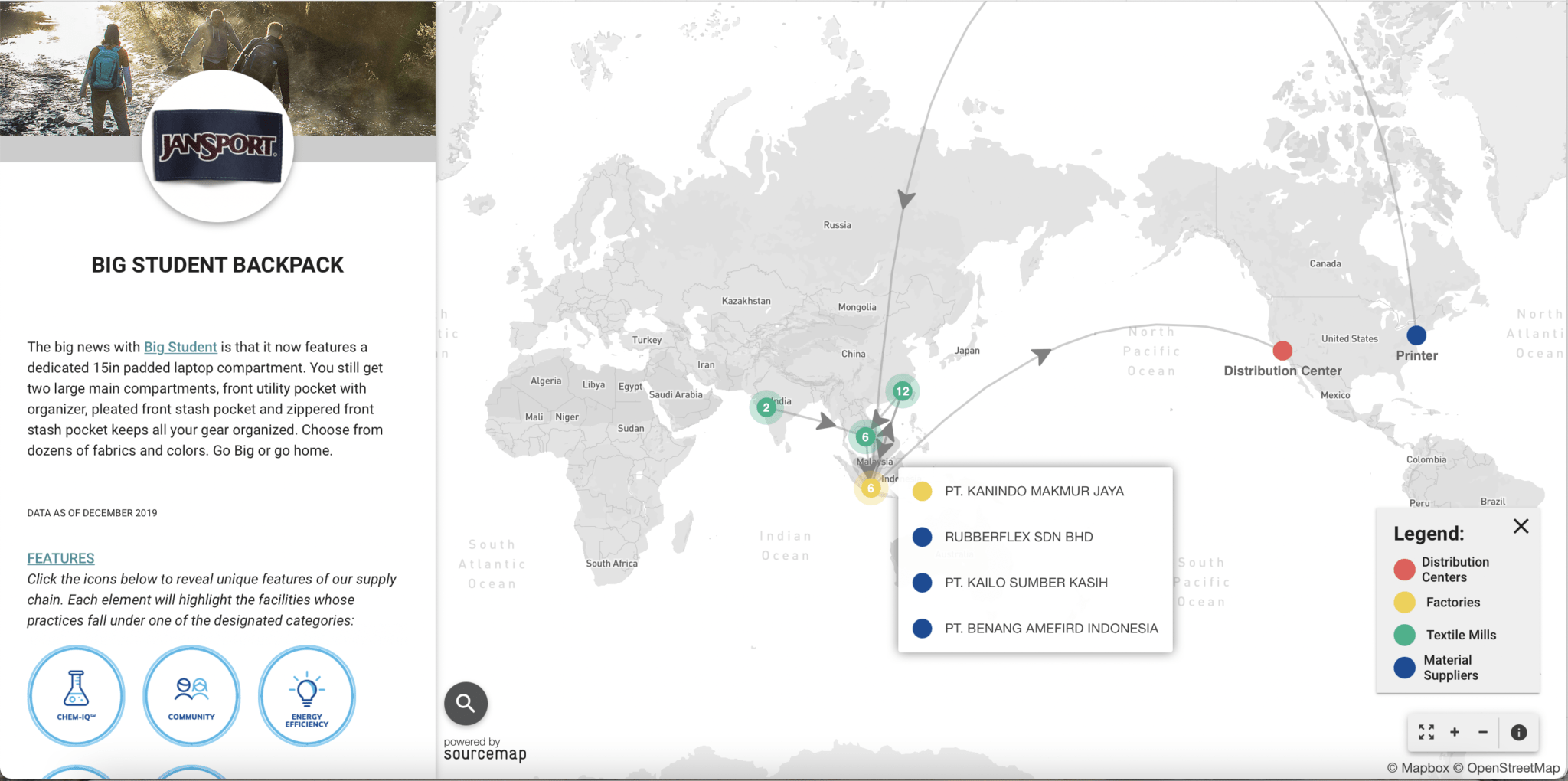Click the Distribution Center map label
1568x781 pixels.
tap(1282, 371)
